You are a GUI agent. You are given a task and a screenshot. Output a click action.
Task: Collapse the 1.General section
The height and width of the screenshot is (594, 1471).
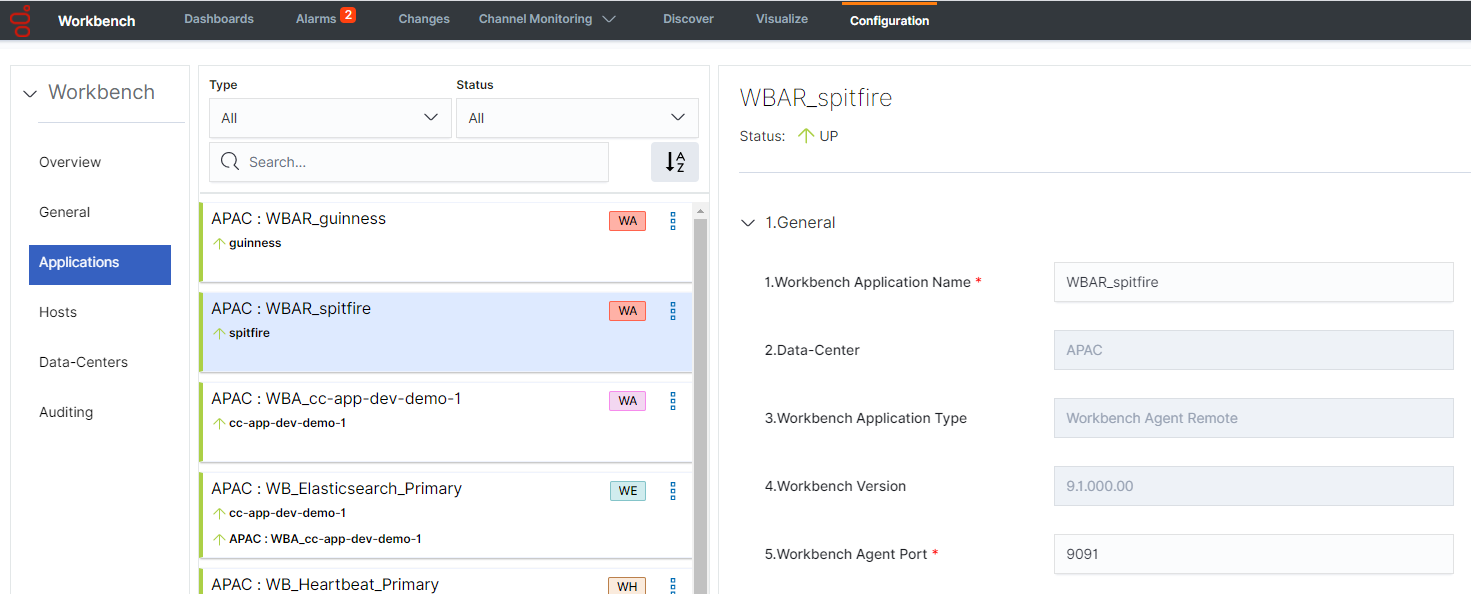(x=748, y=223)
